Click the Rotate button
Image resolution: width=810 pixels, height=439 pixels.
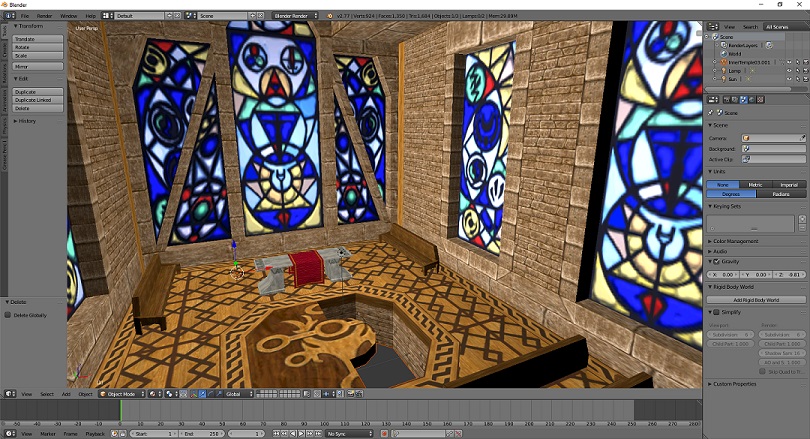click(38, 47)
